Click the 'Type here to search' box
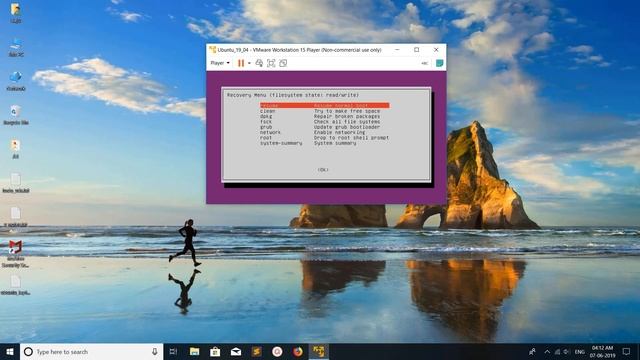 91,351
